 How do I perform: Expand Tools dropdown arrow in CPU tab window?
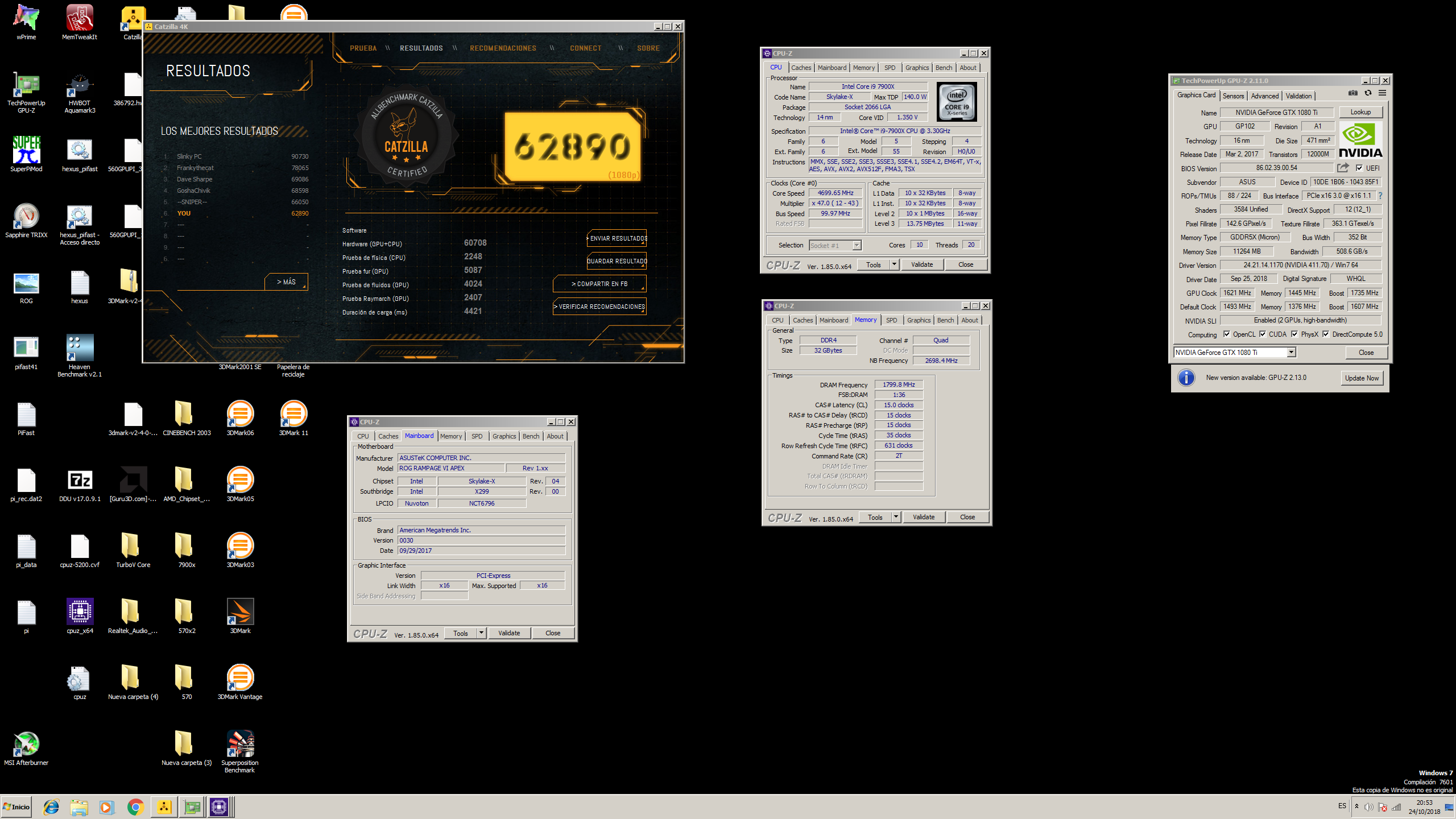coord(894,264)
